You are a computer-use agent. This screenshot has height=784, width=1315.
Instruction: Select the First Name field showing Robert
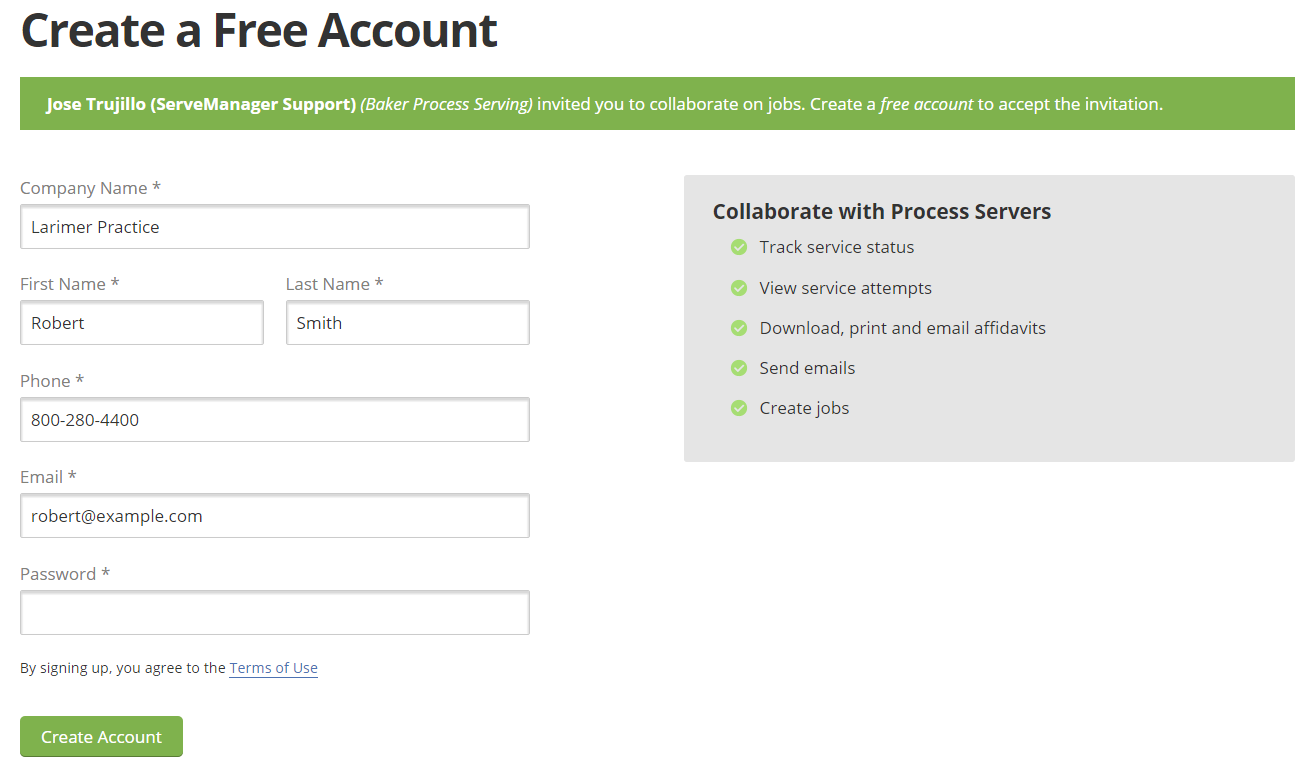tap(141, 322)
